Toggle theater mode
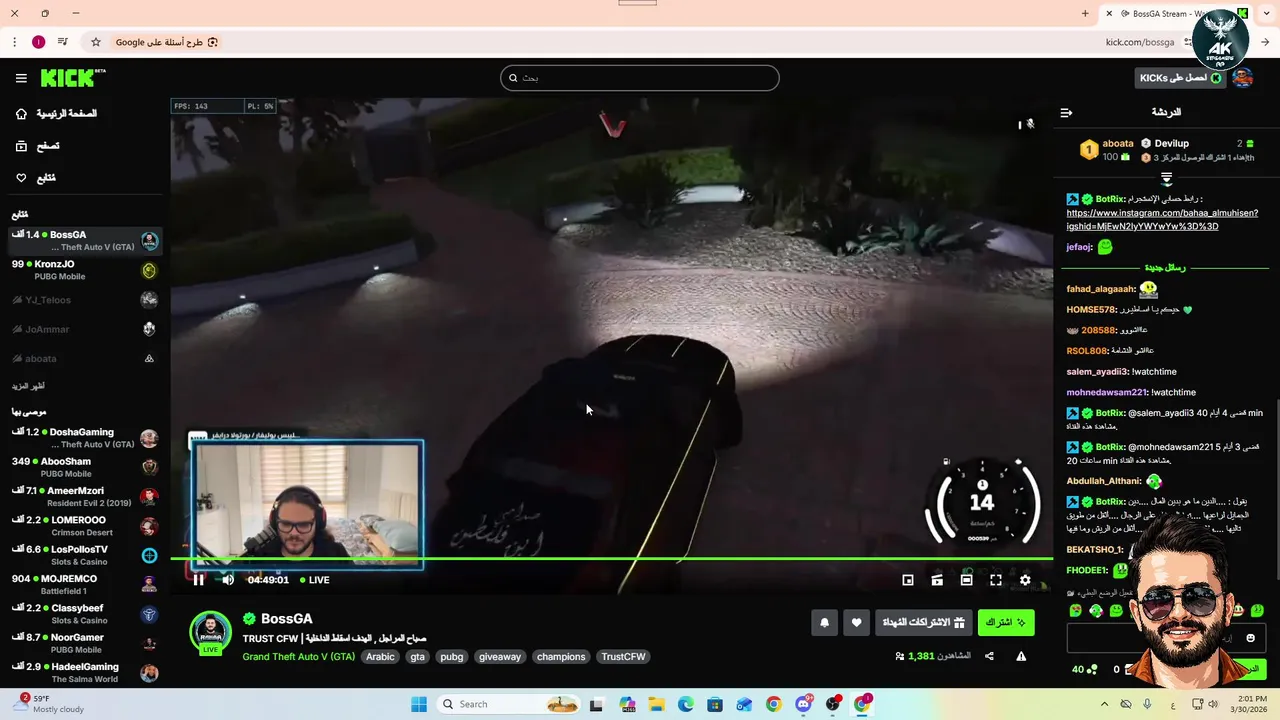 [x=966, y=580]
